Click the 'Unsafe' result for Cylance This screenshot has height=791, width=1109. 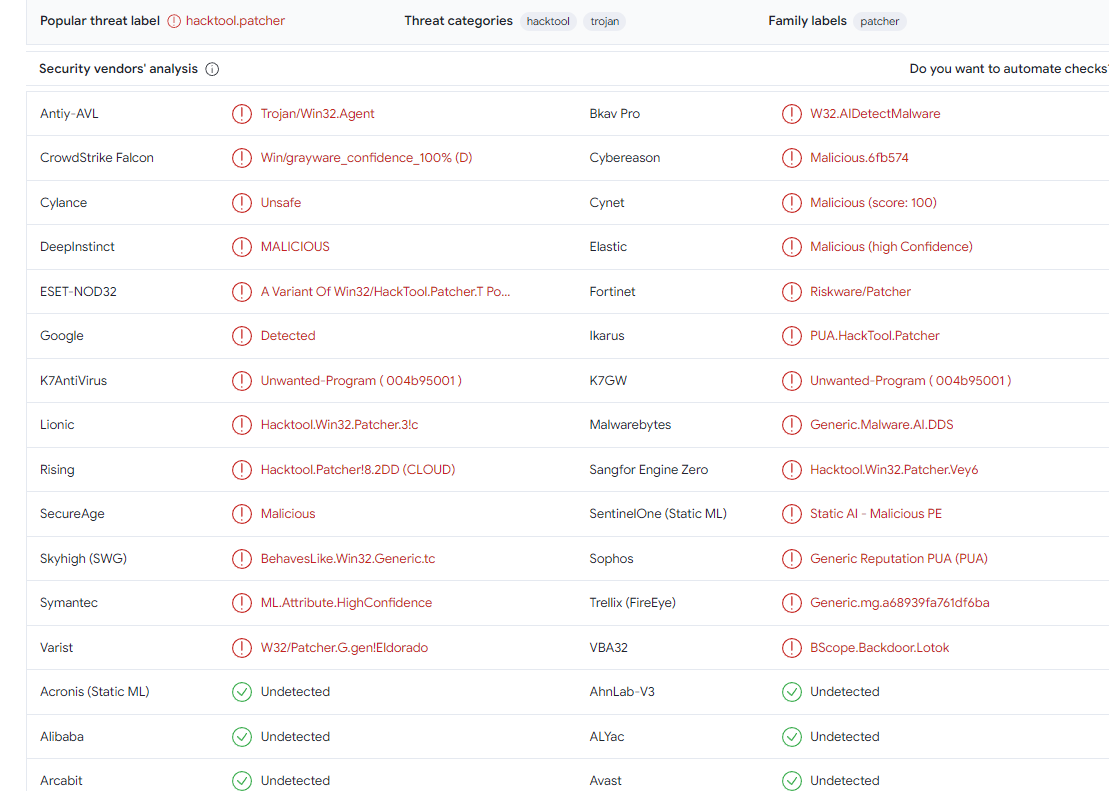(x=281, y=203)
